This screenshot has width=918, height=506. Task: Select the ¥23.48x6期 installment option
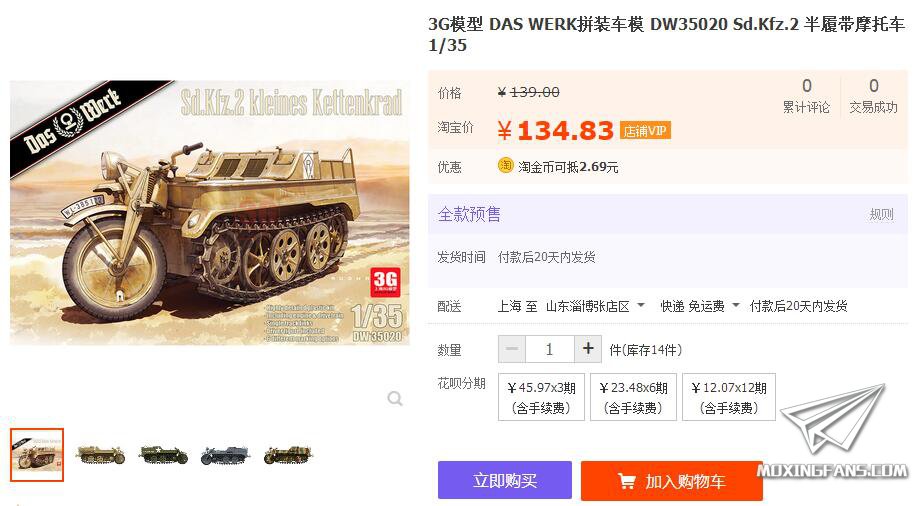tap(633, 397)
